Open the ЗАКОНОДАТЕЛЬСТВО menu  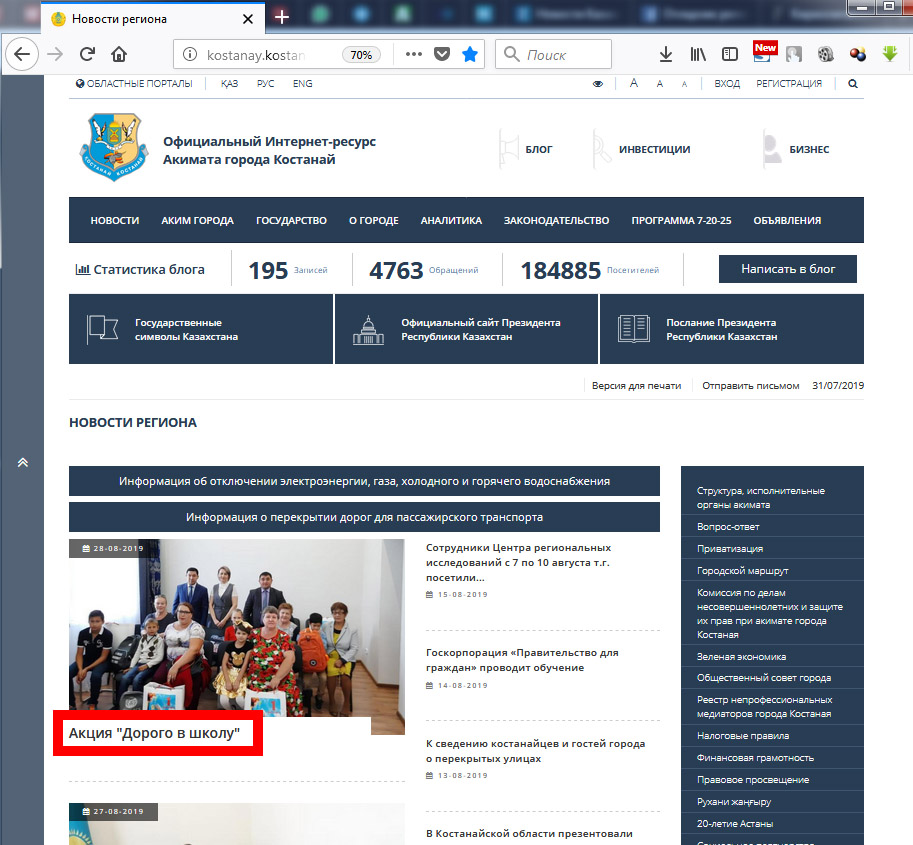[557, 221]
